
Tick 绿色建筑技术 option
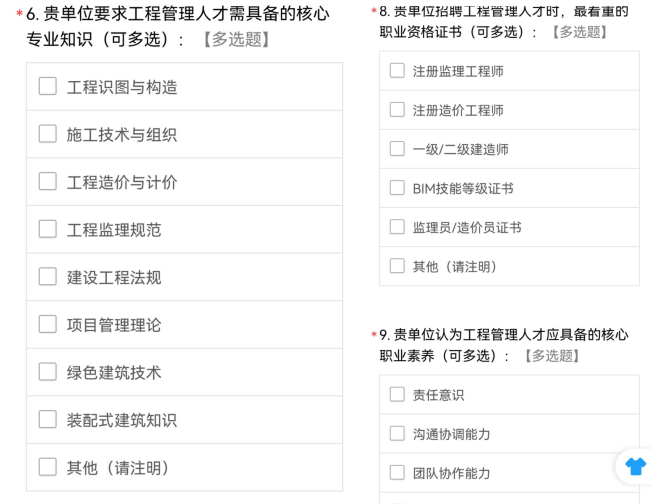[x=48, y=371]
